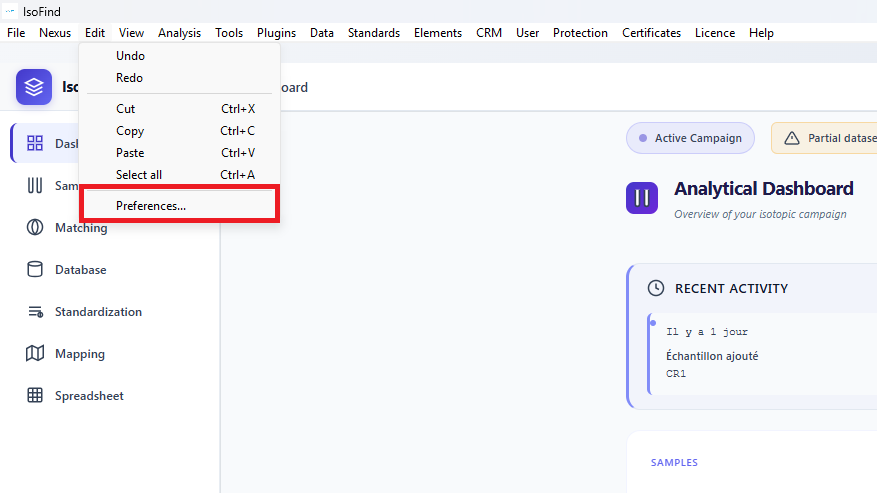This screenshot has height=493, width=877.
Task: Click the IsoFind title bar app icon
Action: [10, 11]
